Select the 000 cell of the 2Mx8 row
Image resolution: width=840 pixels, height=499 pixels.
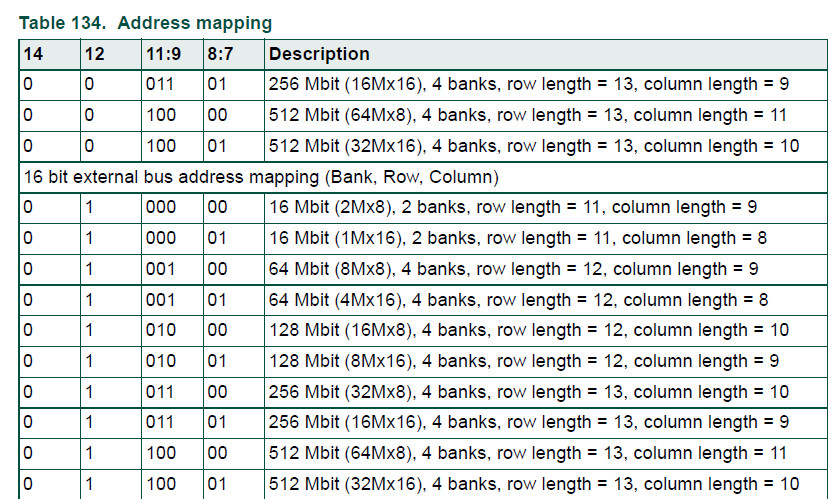coord(172,208)
